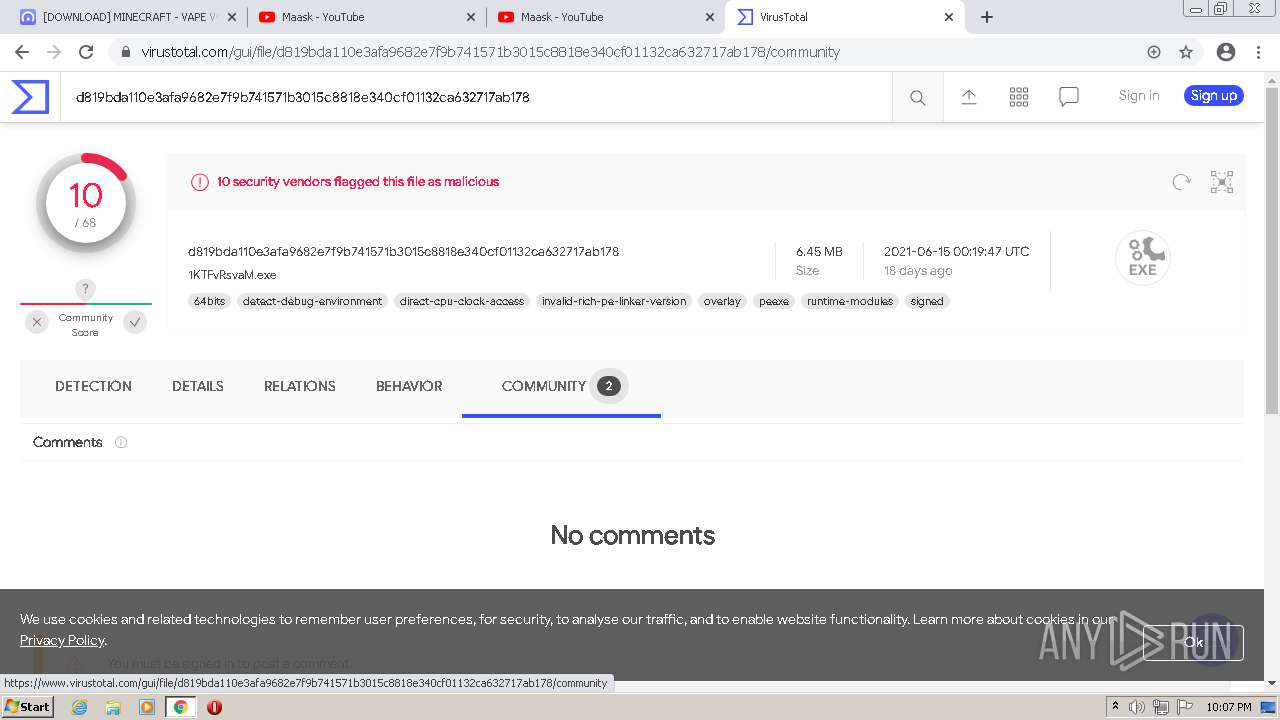
Task: Open file explorer folder in taskbar
Action: 113,707
